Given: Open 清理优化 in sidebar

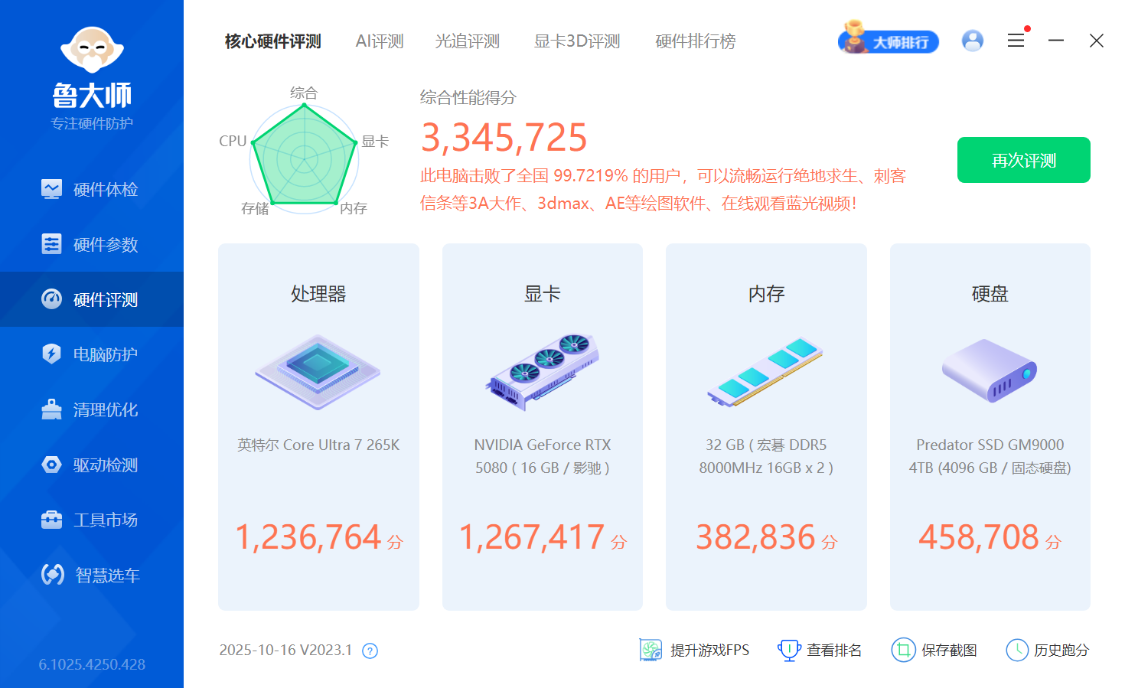Looking at the screenshot, I should [x=92, y=410].
